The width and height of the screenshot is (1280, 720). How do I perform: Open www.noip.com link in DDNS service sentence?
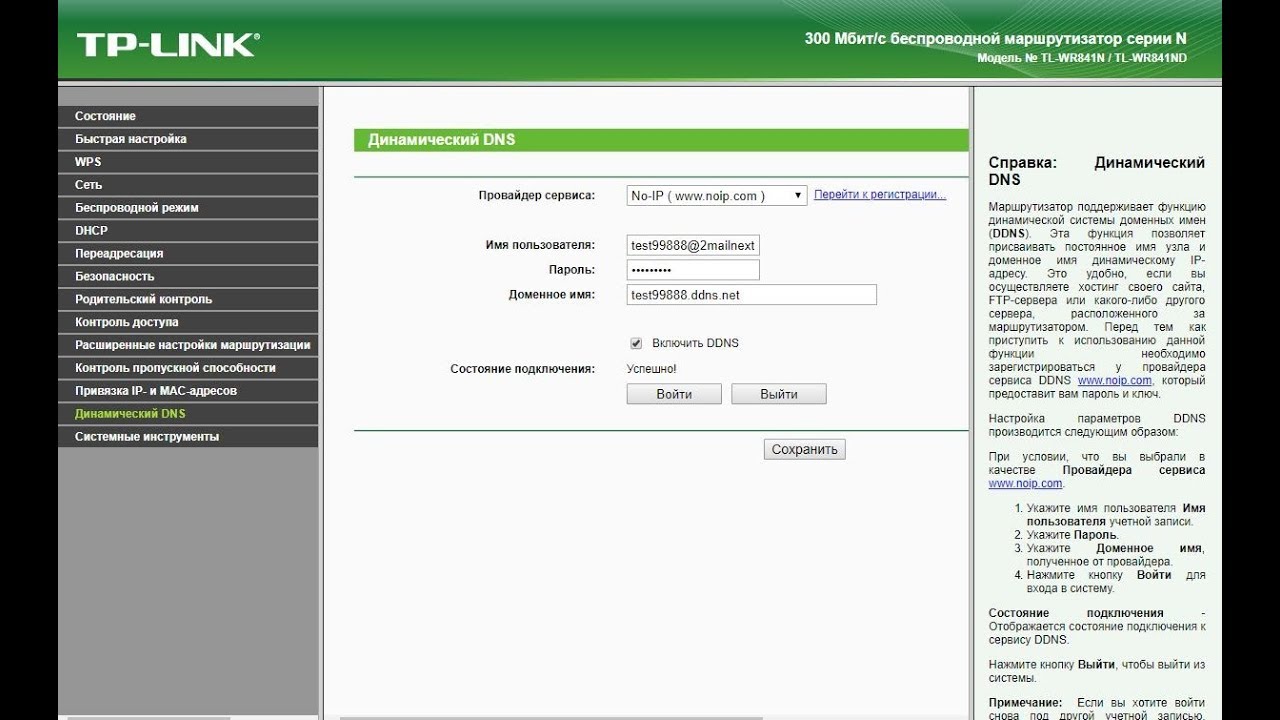point(1115,380)
